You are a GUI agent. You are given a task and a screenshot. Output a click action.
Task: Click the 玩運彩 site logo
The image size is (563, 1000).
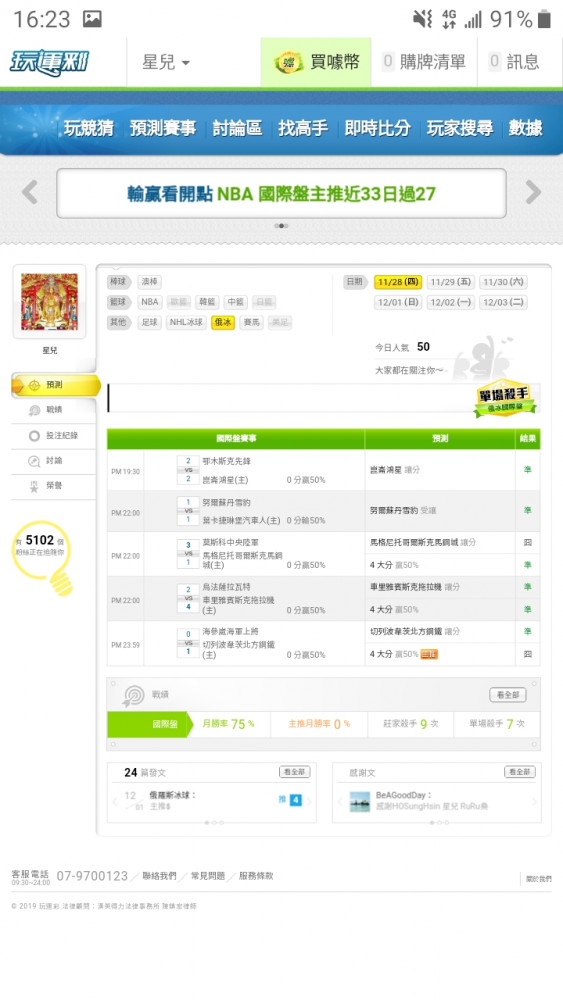[49, 62]
